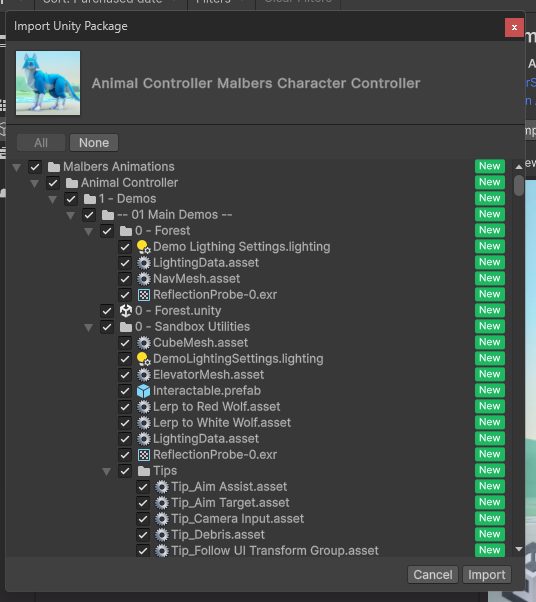Click the gear icon of CubeMesh.asset
The width and height of the screenshot is (536, 602).
coord(144,343)
